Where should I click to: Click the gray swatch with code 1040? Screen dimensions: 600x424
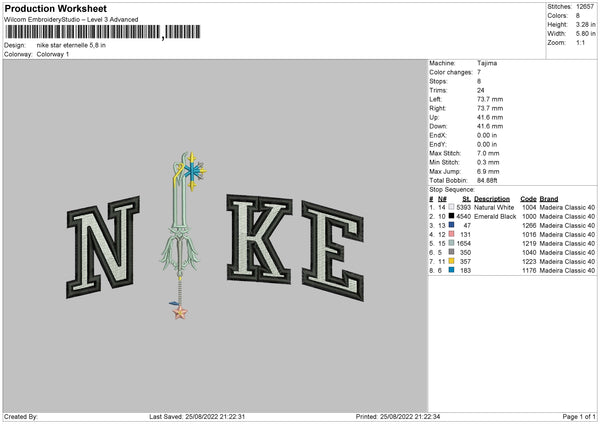click(x=452, y=252)
